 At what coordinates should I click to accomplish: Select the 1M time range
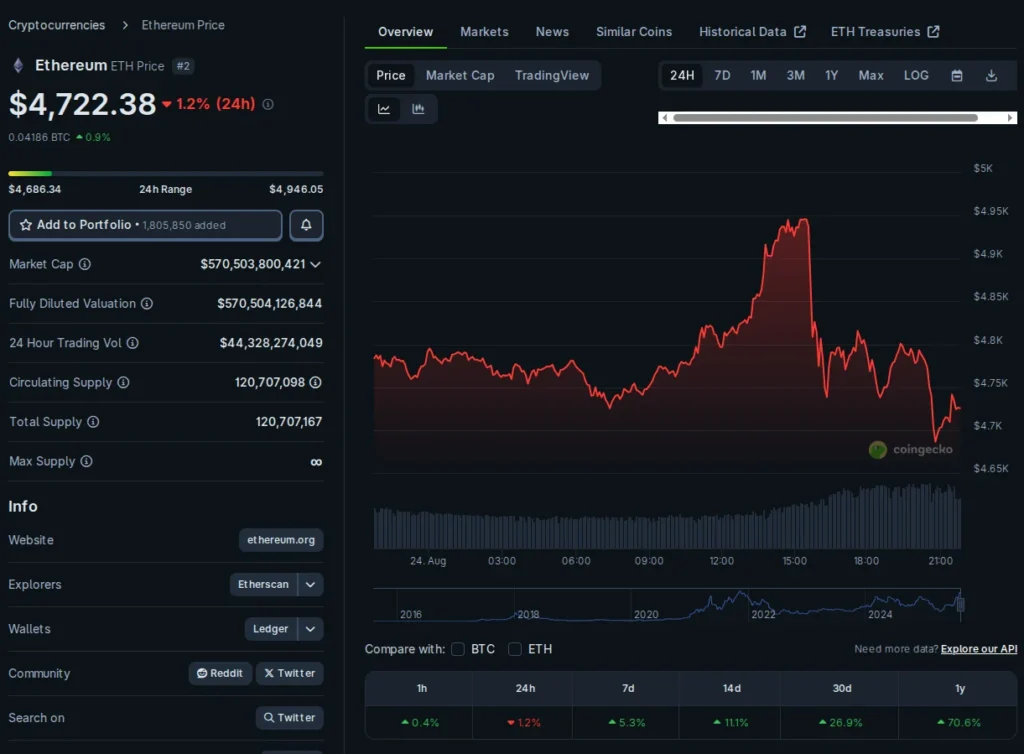point(758,76)
